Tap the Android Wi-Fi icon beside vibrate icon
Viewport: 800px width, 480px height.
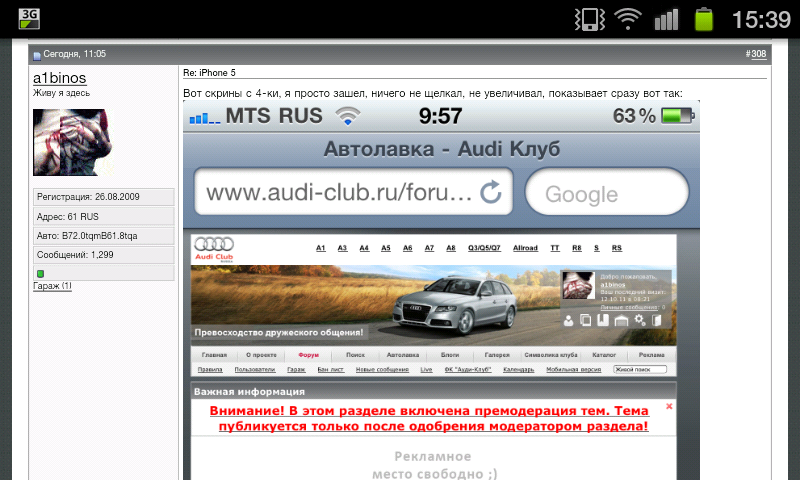click(x=628, y=19)
